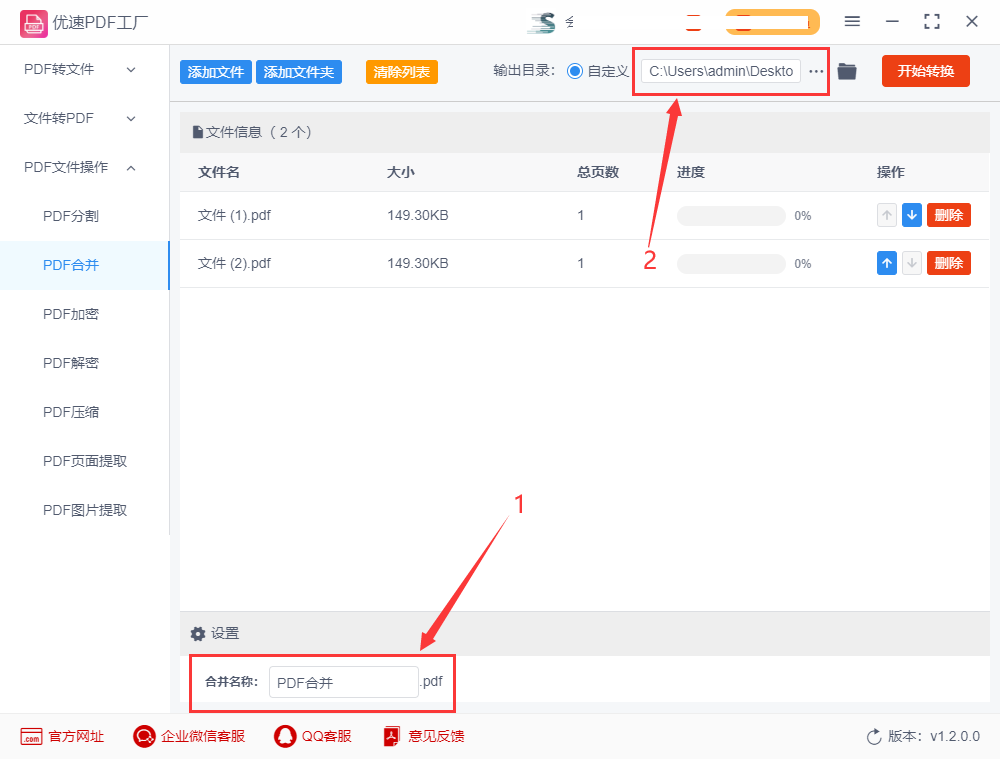Select PDF加密 in sidebar
The width and height of the screenshot is (1000, 760).
[71, 314]
